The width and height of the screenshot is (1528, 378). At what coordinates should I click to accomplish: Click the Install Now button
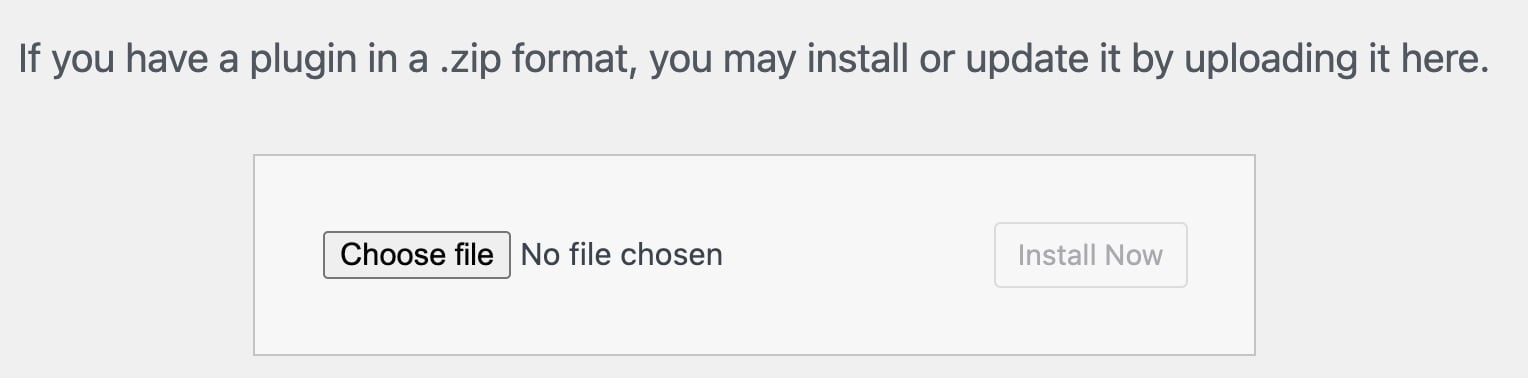[1090, 255]
